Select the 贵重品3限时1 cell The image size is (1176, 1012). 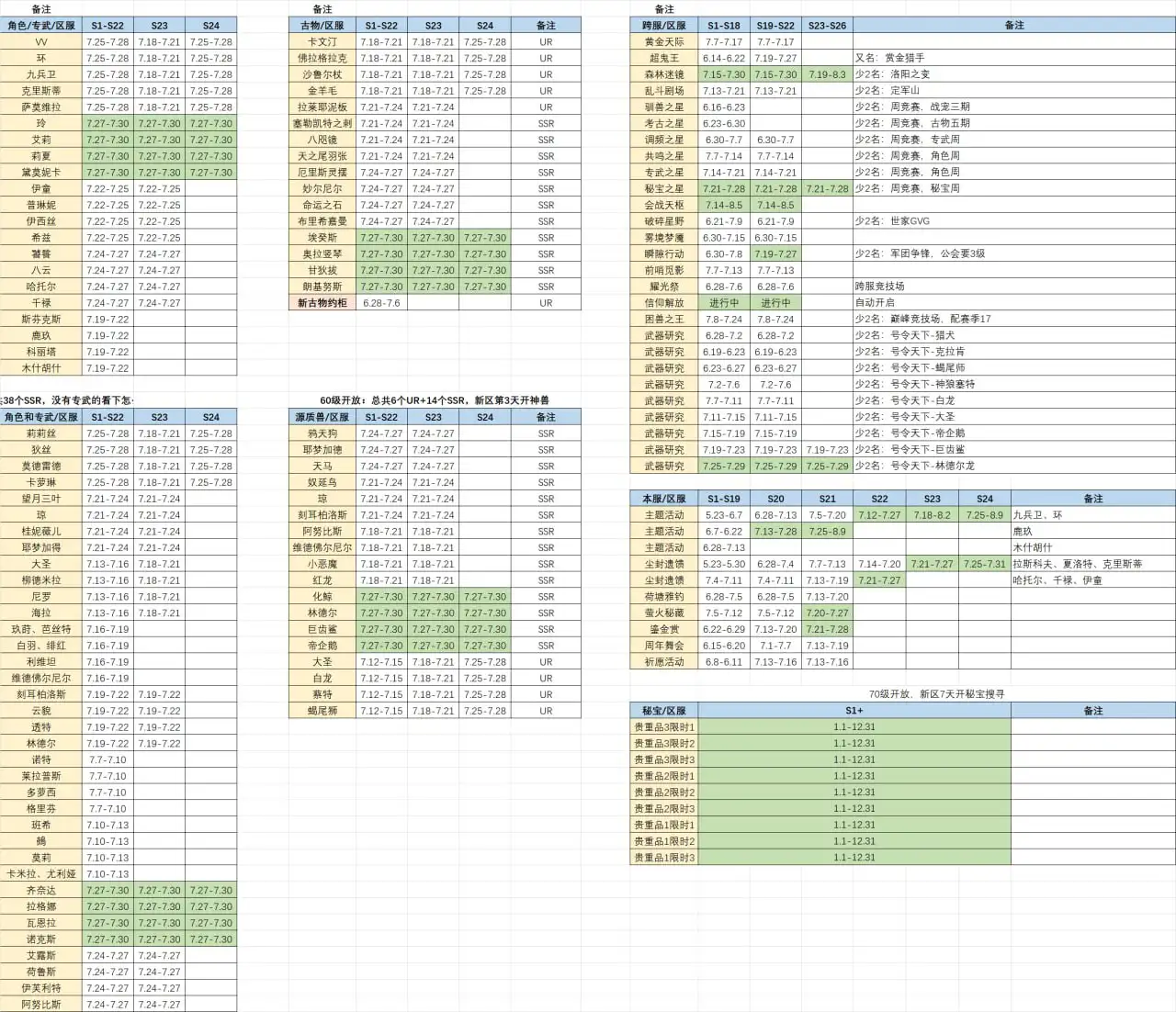(663, 727)
